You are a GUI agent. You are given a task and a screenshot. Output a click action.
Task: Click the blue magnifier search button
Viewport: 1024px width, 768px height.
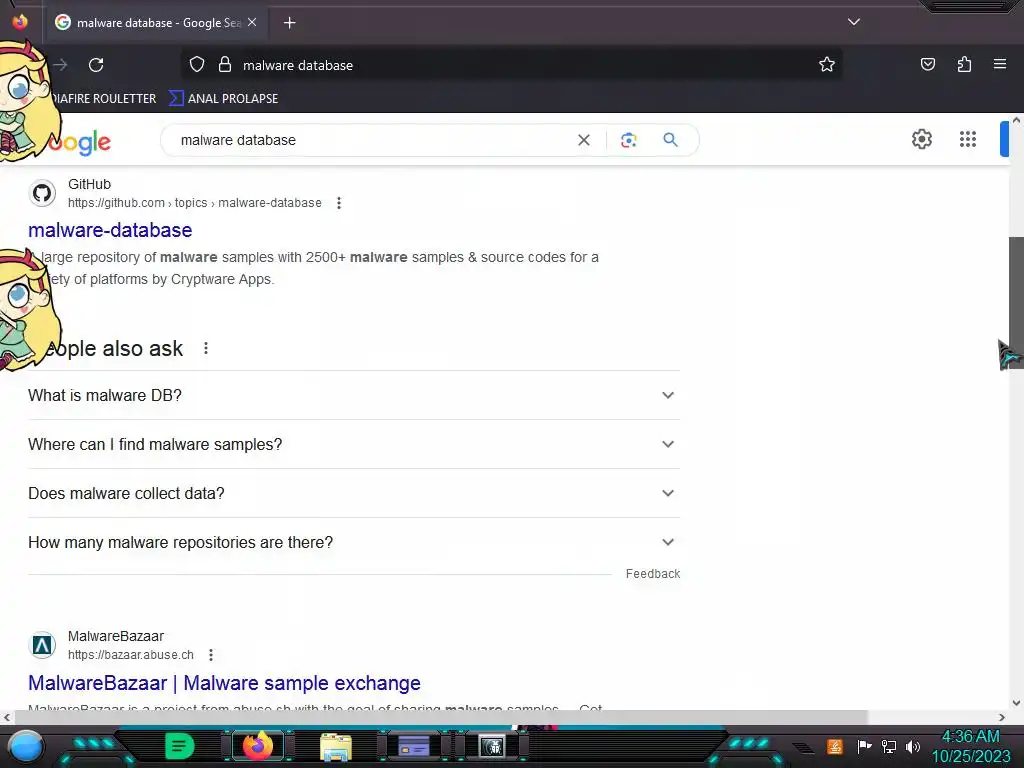(670, 140)
